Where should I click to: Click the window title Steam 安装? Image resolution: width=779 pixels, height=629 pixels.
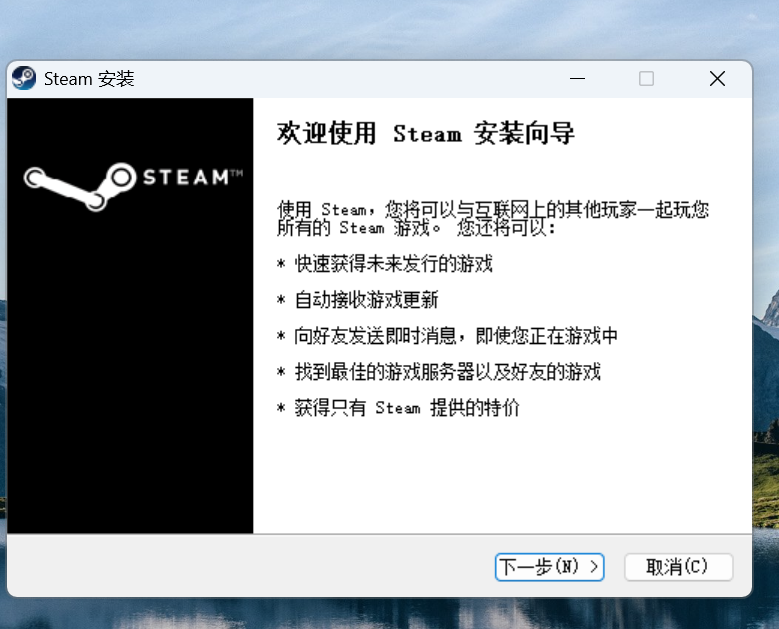tap(89, 79)
